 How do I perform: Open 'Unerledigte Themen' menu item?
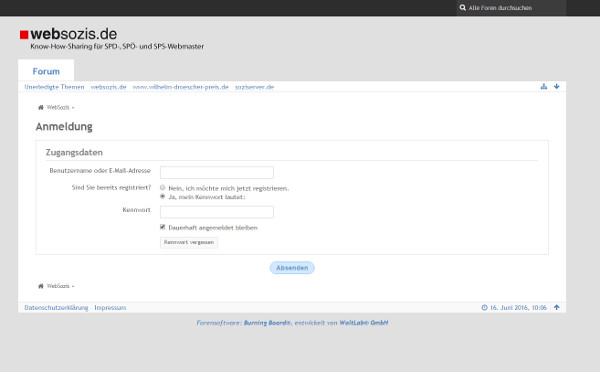point(54,87)
